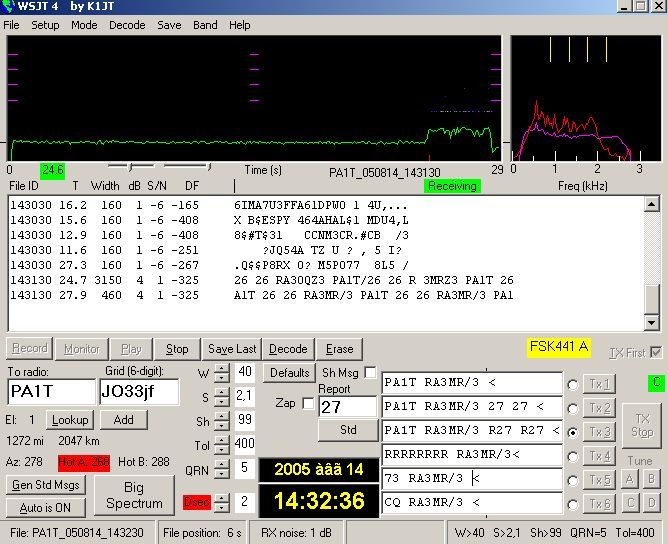Click the Tx6 transmit button
Image resolution: width=668 pixels, height=544 pixels.
click(599, 504)
